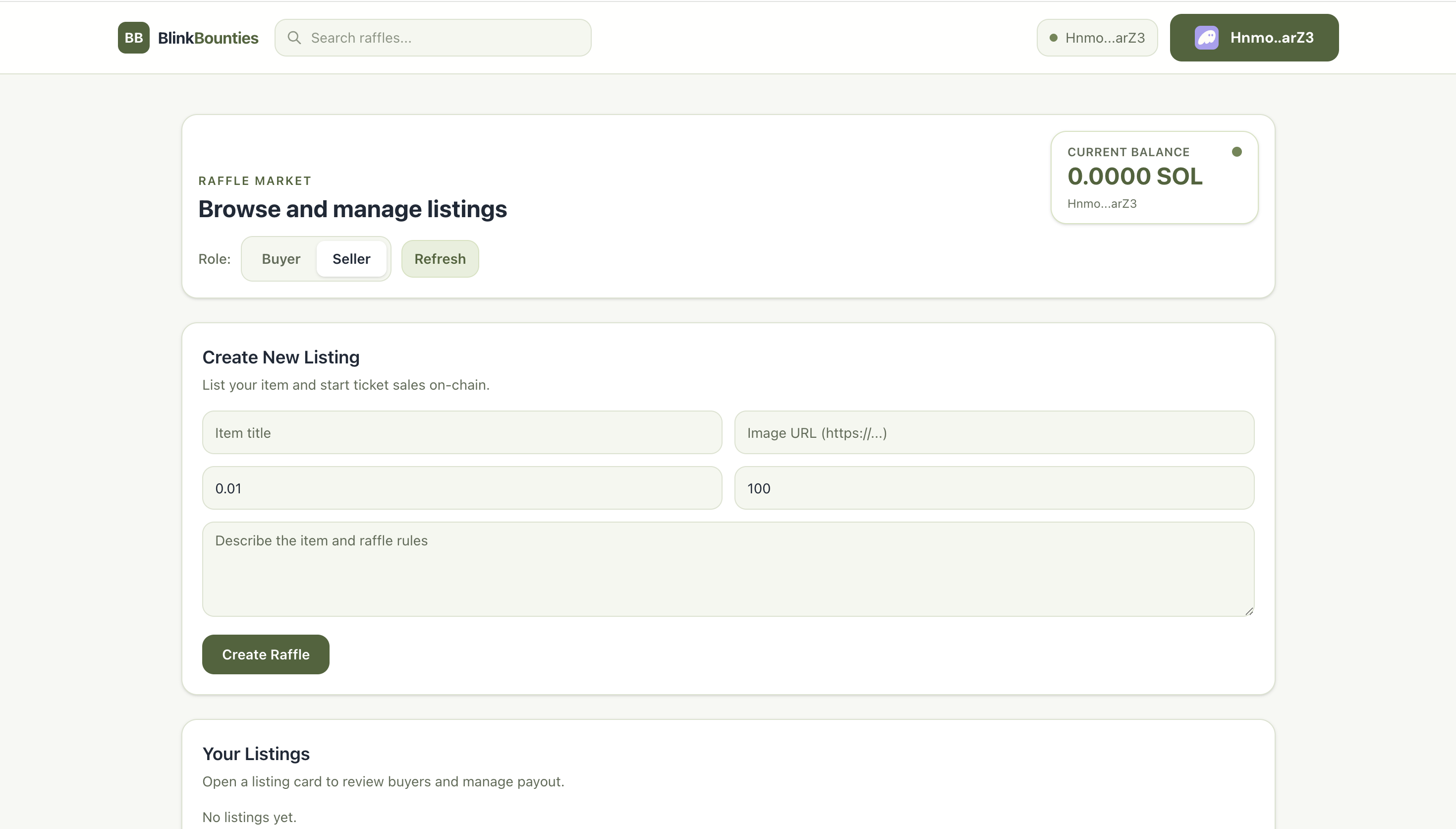
Task: Click the Item title field
Action: 461,433
